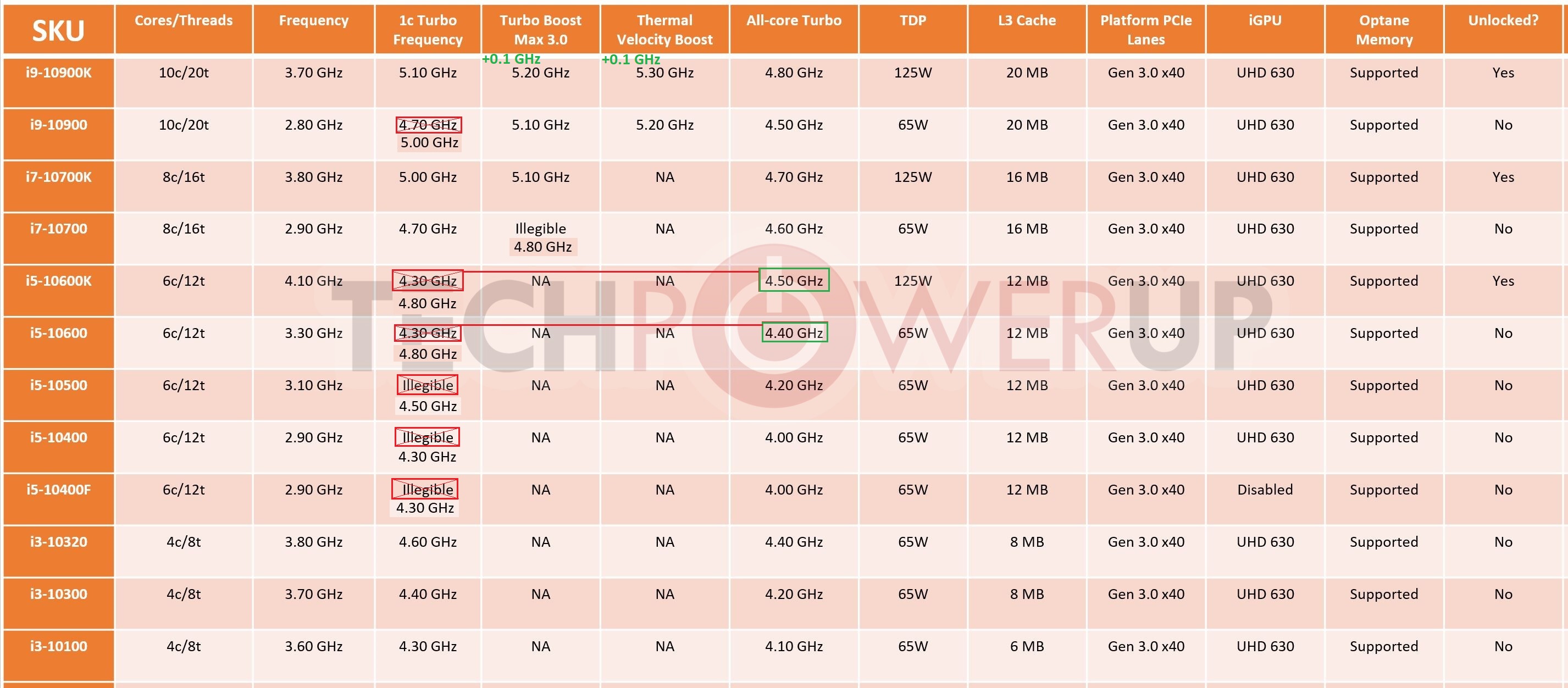This screenshot has height=688, width=1568.
Task: Click the 4.10 GHz frequency for i5-10600K
Action: [x=313, y=281]
